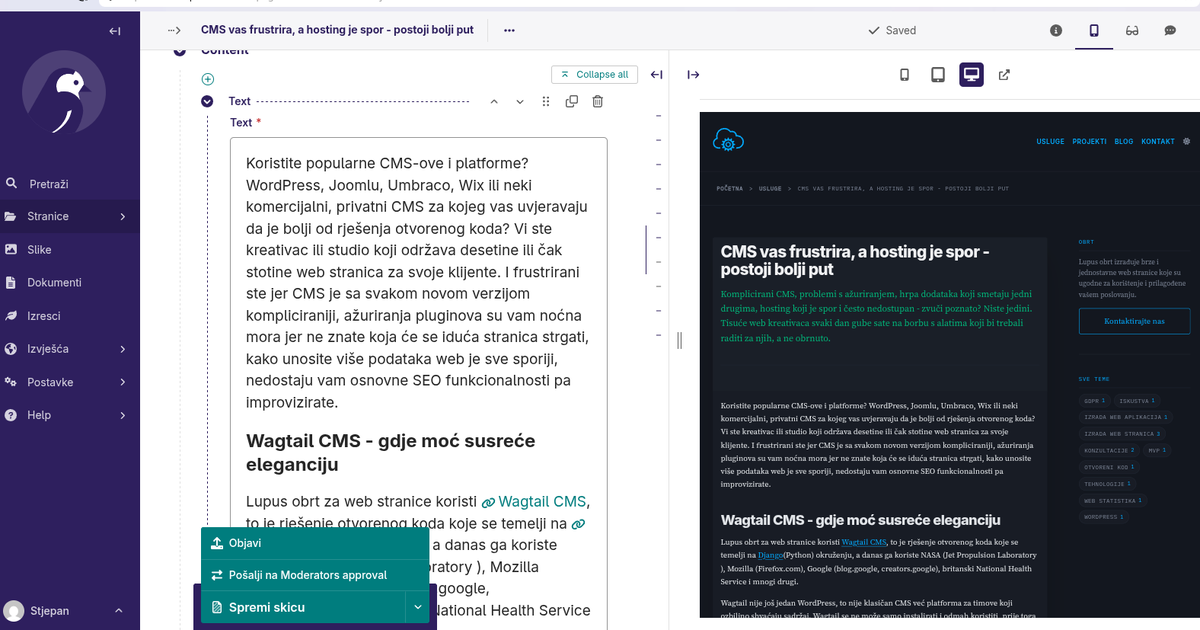Viewport: 1200px width, 630px height.
Task: Expand the Stranice submenu chevron
Action: [123, 216]
